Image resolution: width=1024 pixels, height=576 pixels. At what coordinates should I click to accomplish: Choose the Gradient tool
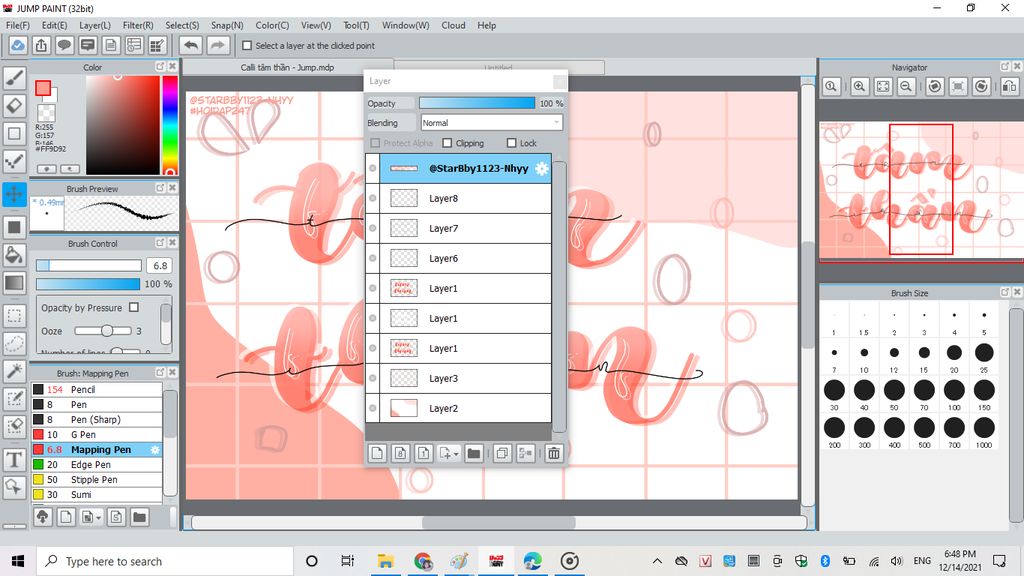tap(14, 283)
